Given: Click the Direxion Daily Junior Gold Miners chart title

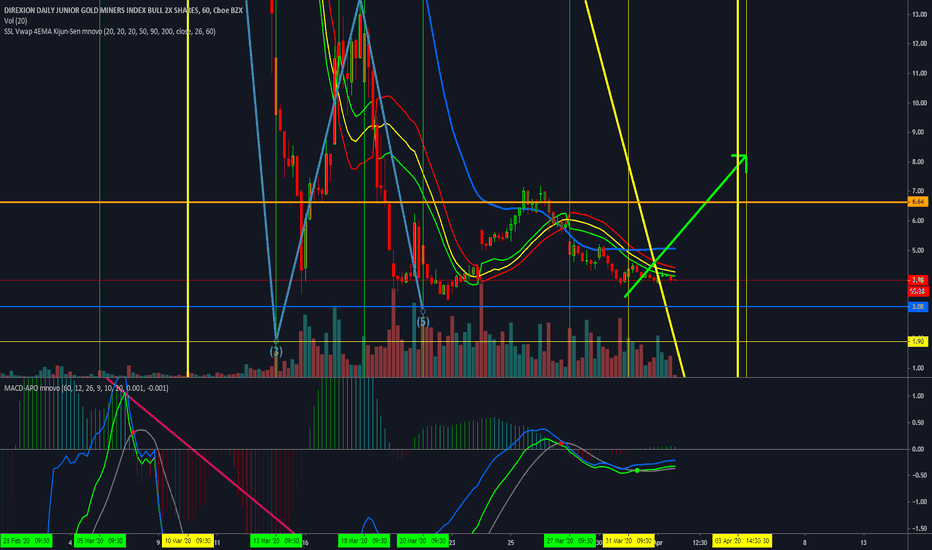Looking at the screenshot, I should click(122, 11).
